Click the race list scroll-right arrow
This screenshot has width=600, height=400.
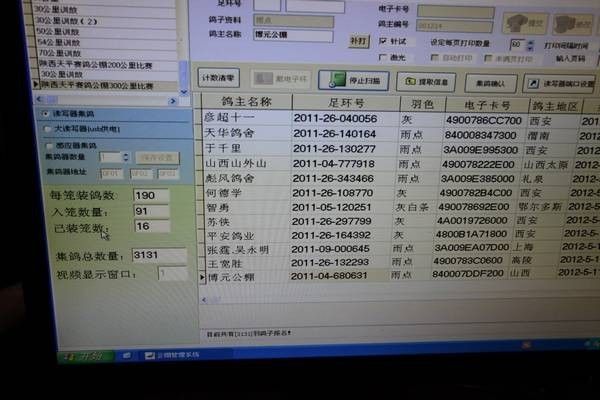pyautogui.click(x=173, y=101)
